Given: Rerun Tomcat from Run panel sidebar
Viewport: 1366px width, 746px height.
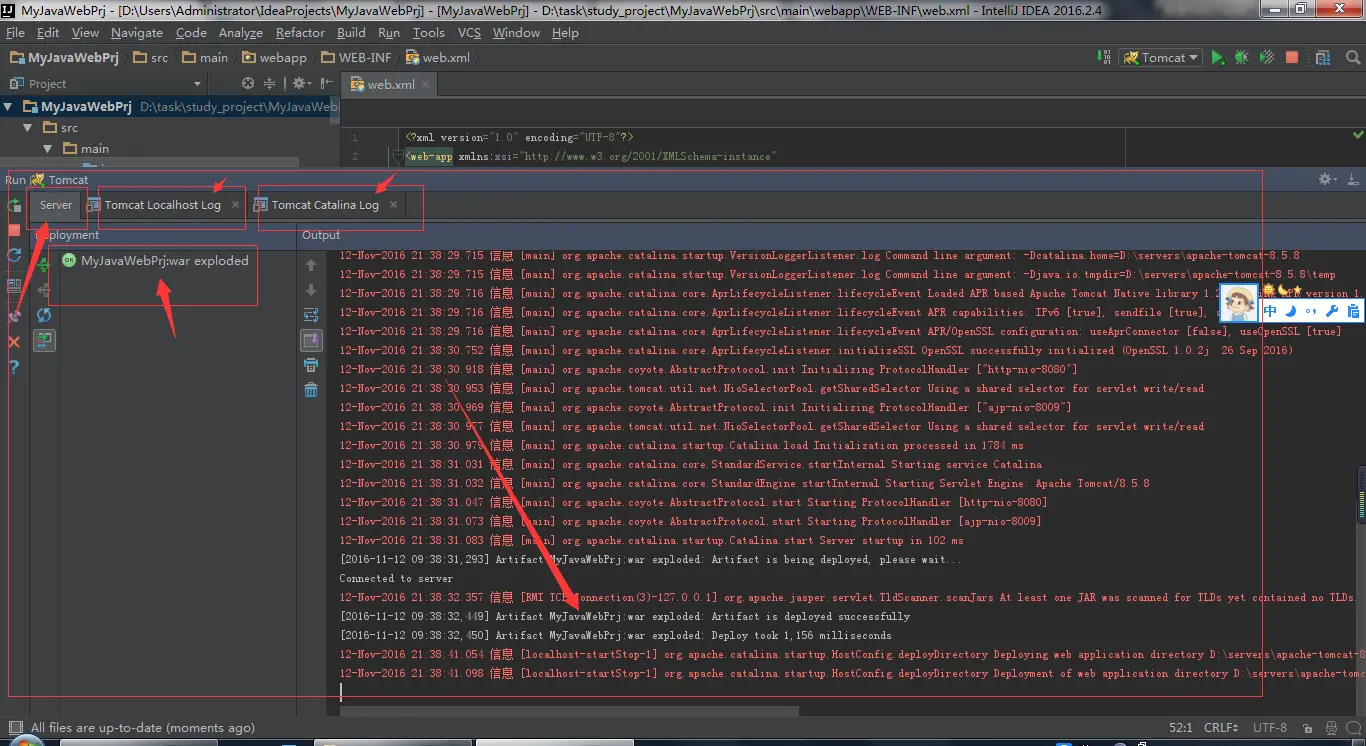Looking at the screenshot, I should (14, 206).
